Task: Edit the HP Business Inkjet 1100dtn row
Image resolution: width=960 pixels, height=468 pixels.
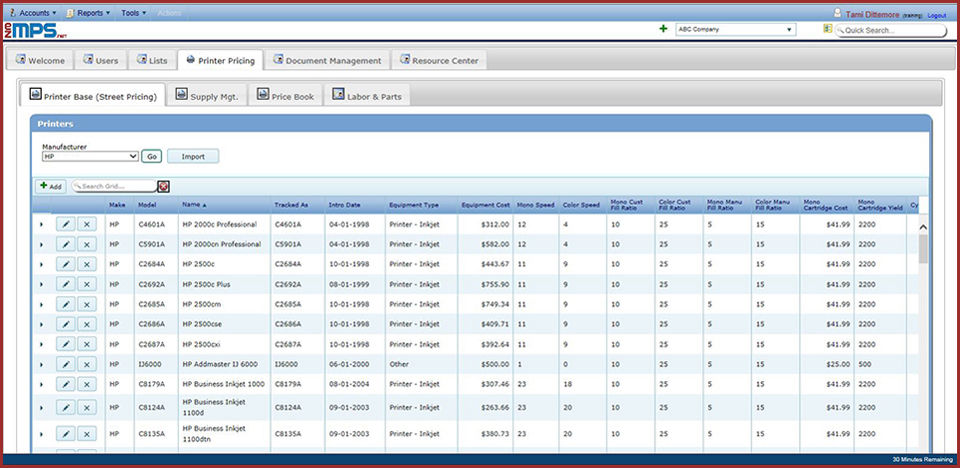Action: pos(66,434)
